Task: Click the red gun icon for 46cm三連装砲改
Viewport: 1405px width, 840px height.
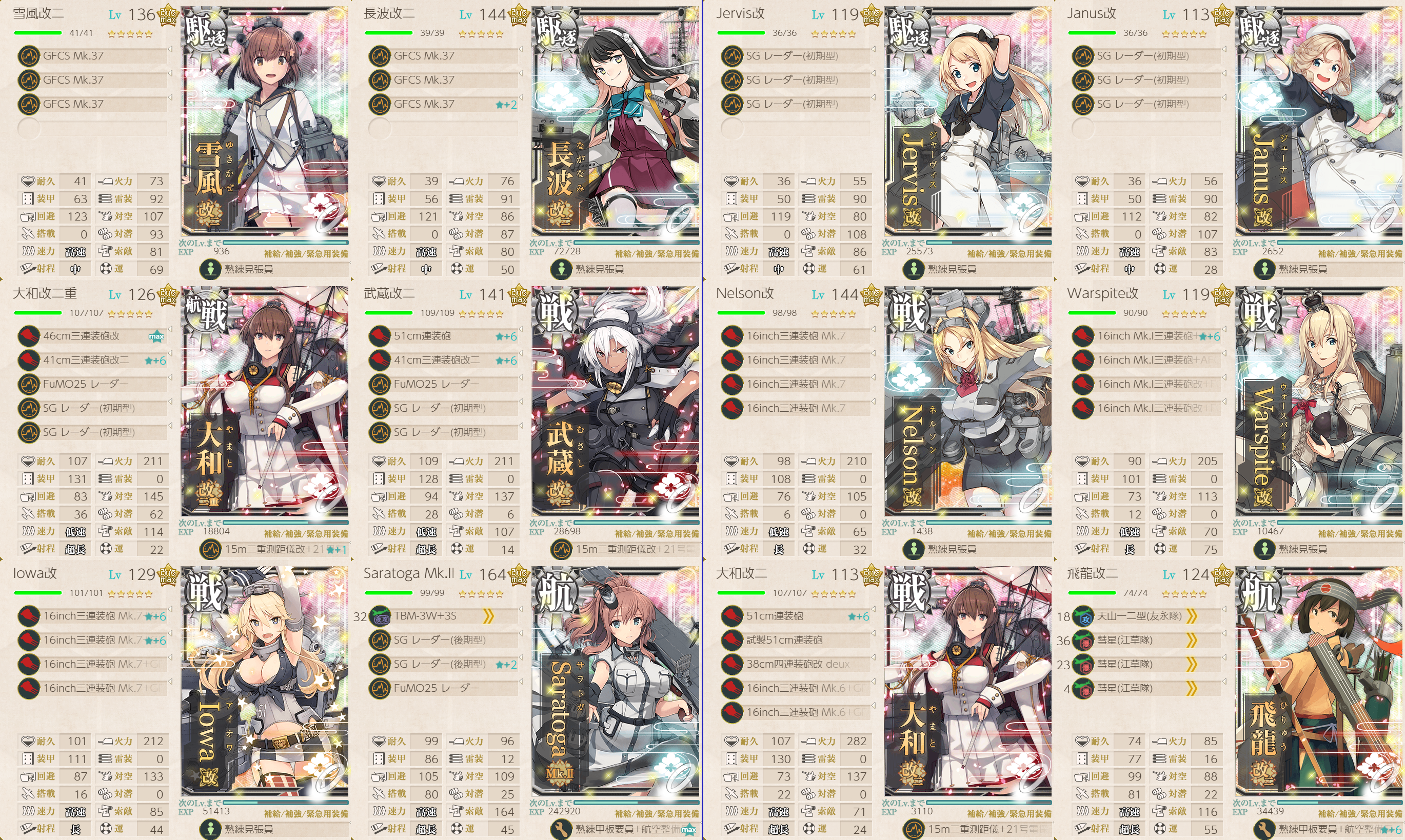Action: point(28,336)
